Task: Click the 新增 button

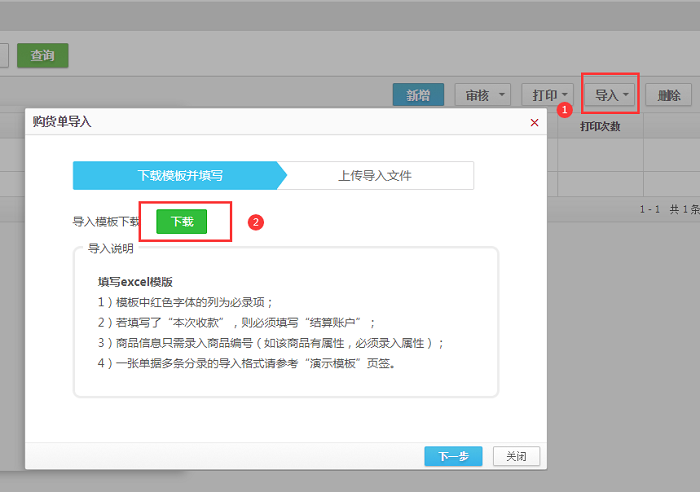Action: 418,95
